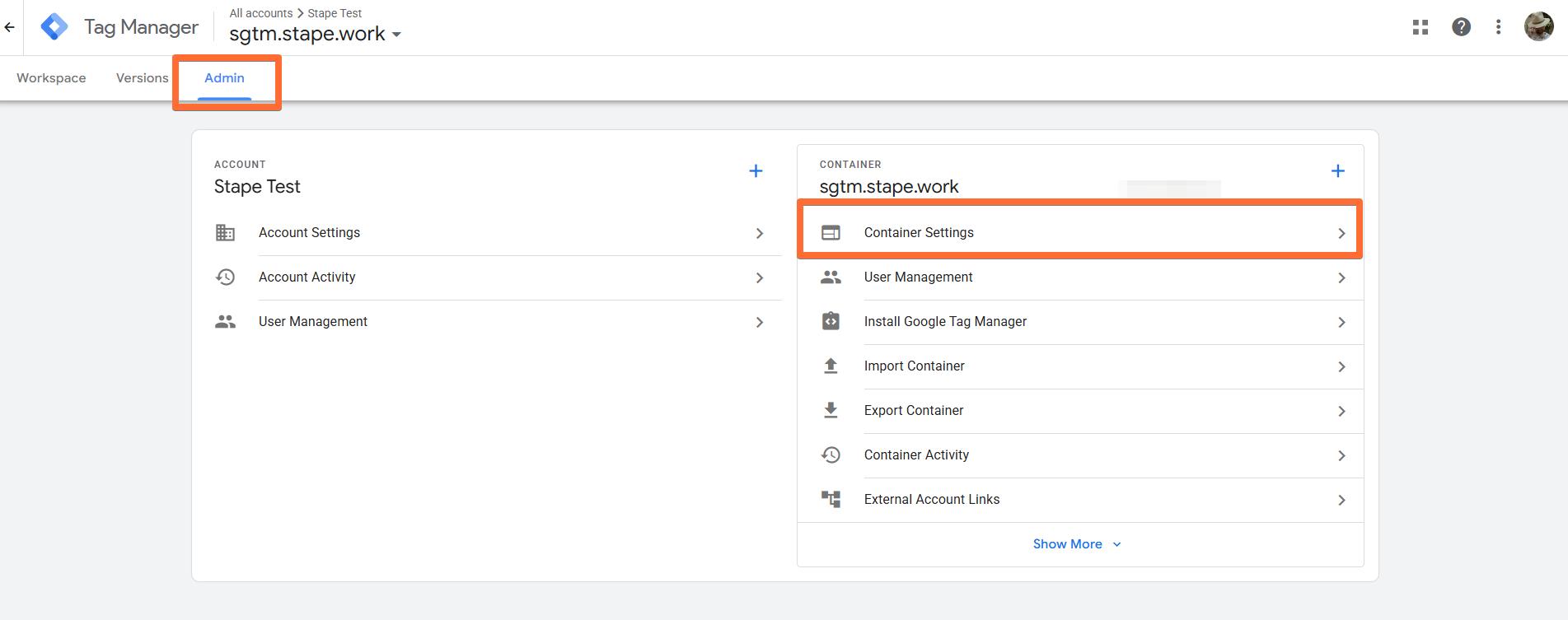Screen dimensions: 1568x620
Task: Open the sgtm.stape.work container dropdown
Action: 316,34
